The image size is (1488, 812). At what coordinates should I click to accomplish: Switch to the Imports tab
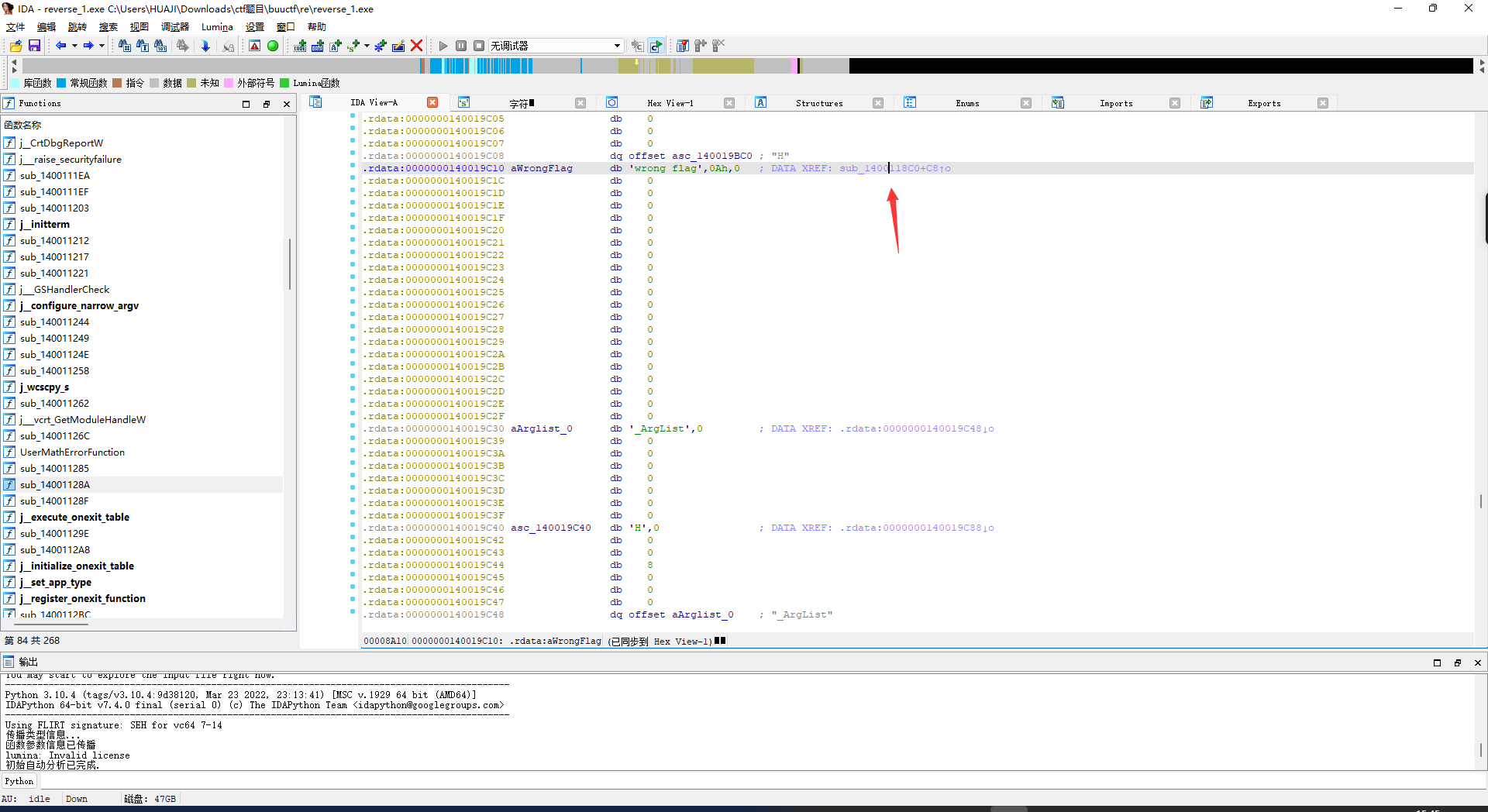click(1116, 103)
